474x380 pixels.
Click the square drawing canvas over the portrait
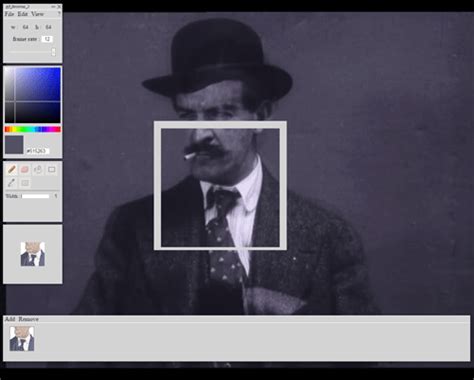click(220, 188)
